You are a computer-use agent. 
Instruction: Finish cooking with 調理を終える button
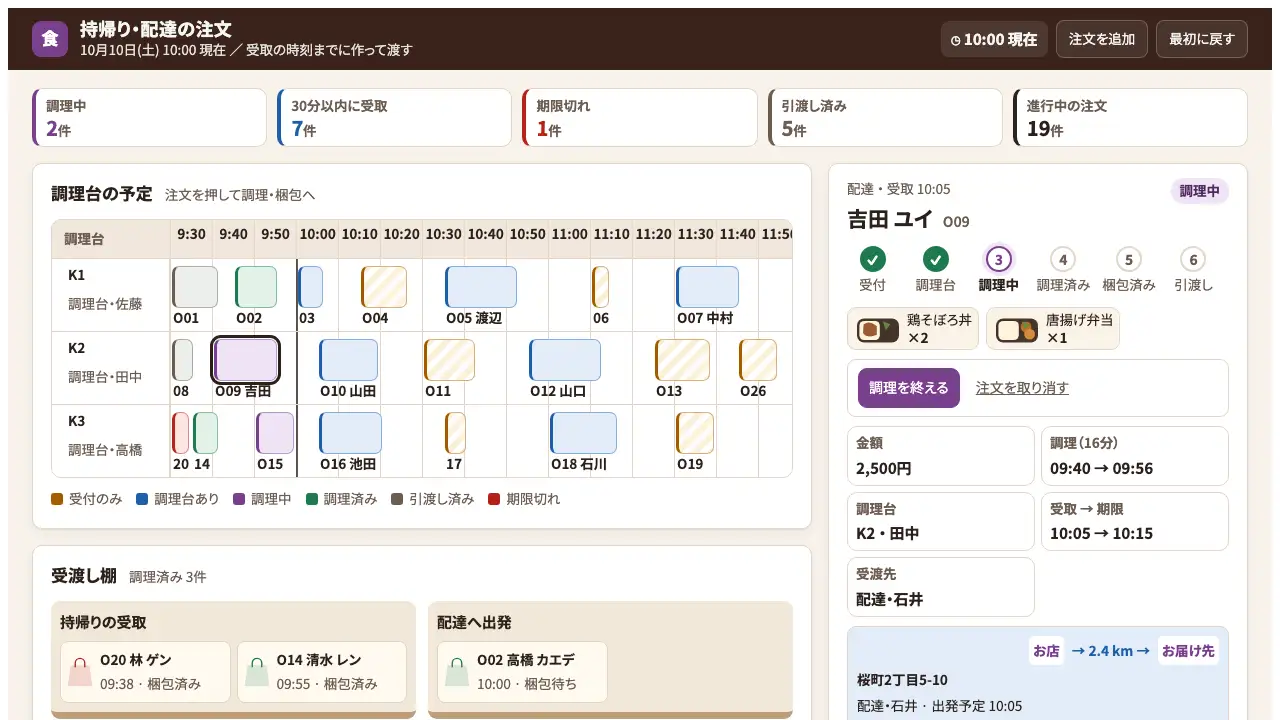click(x=909, y=388)
